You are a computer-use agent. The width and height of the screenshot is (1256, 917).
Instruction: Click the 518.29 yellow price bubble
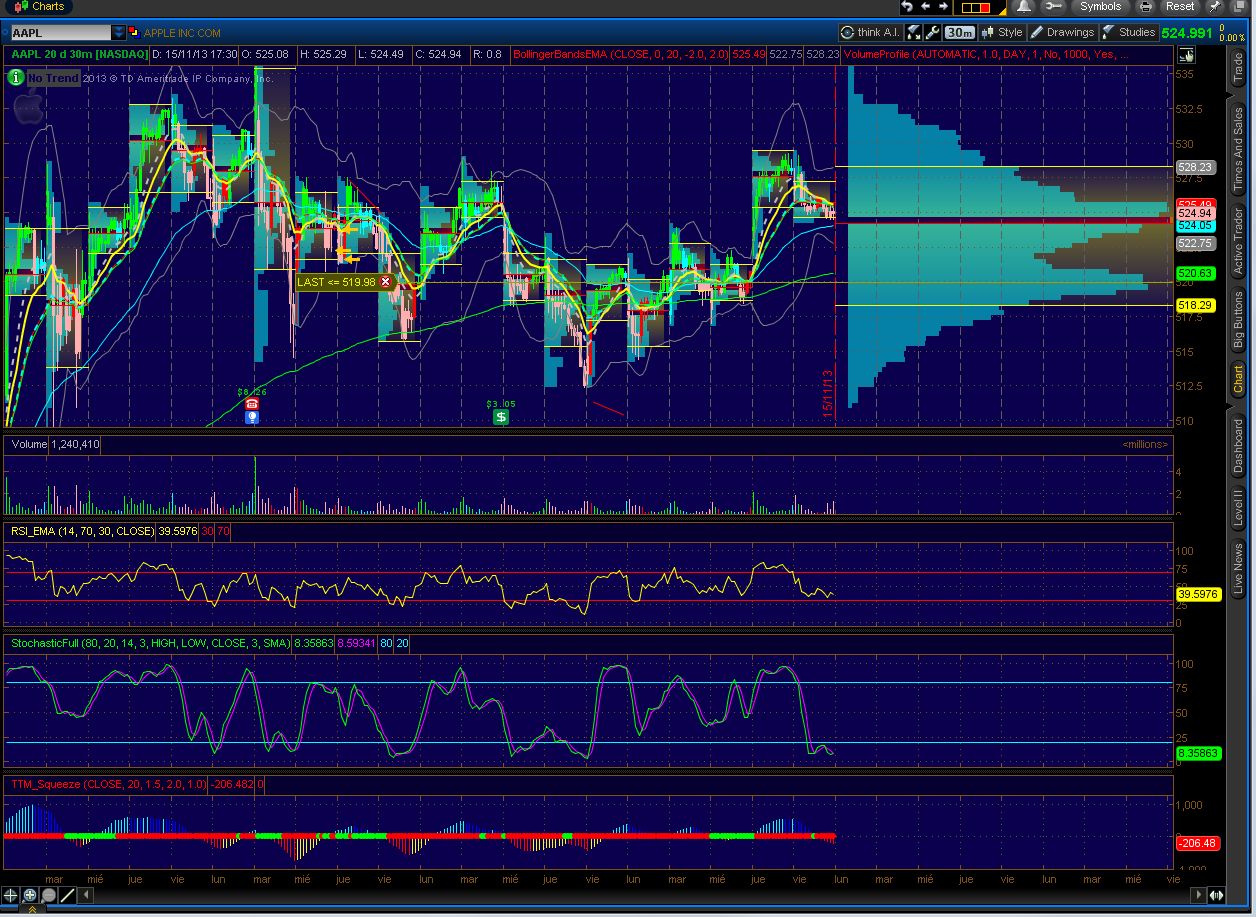tap(1195, 304)
